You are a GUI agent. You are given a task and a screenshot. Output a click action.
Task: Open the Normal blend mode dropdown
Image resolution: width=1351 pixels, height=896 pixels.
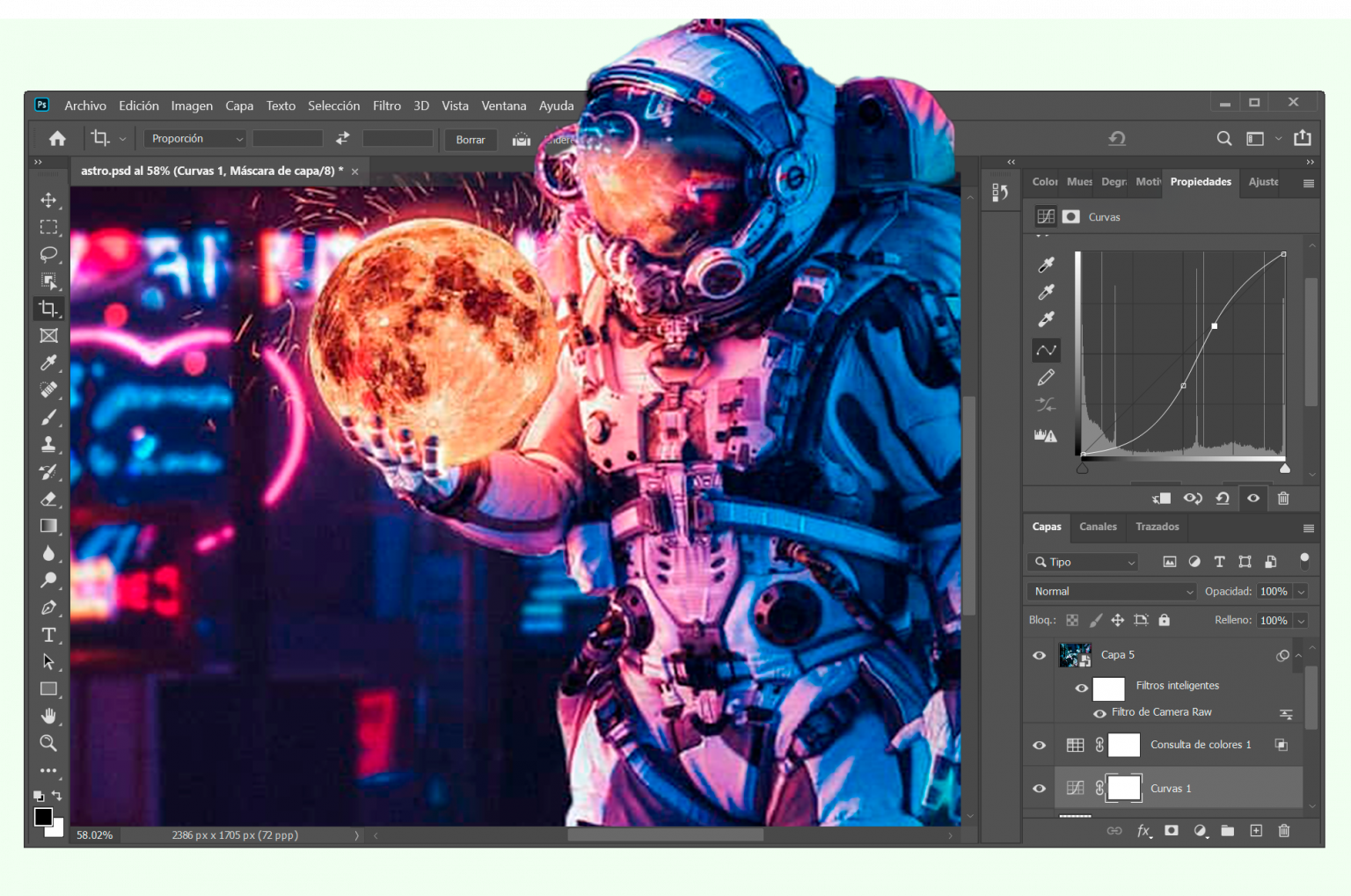click(1111, 591)
